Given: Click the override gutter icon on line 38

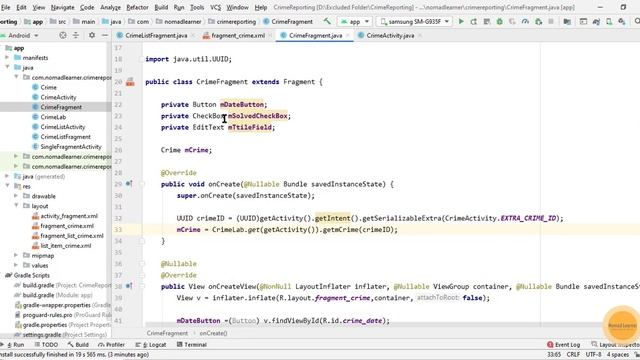Looking at the screenshot, I should coord(129,287).
